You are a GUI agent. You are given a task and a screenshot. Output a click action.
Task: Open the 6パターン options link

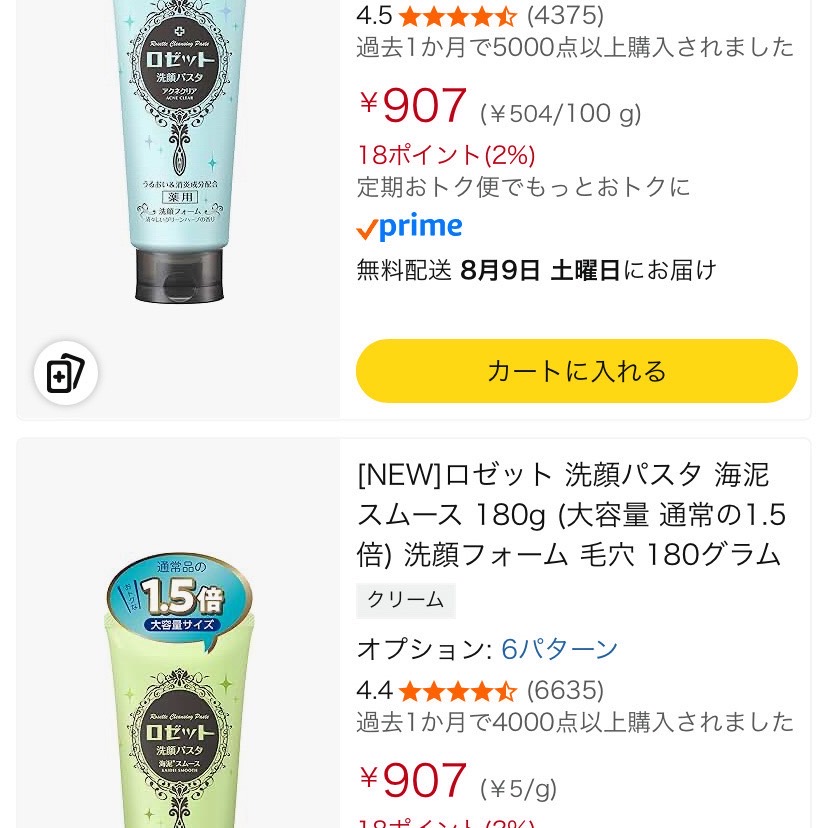pyautogui.click(x=559, y=649)
